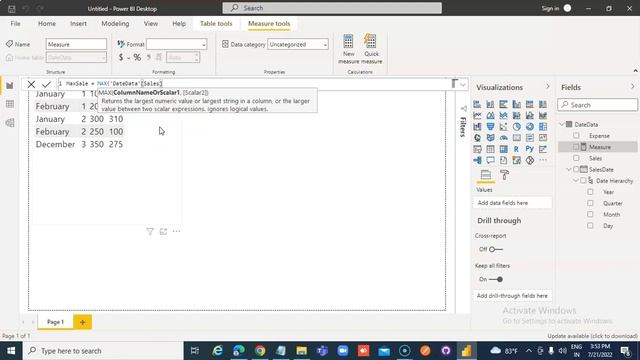Screen dimensions: 640x360
Task: Switch to Report view in left sidebar
Action: tap(10, 85)
